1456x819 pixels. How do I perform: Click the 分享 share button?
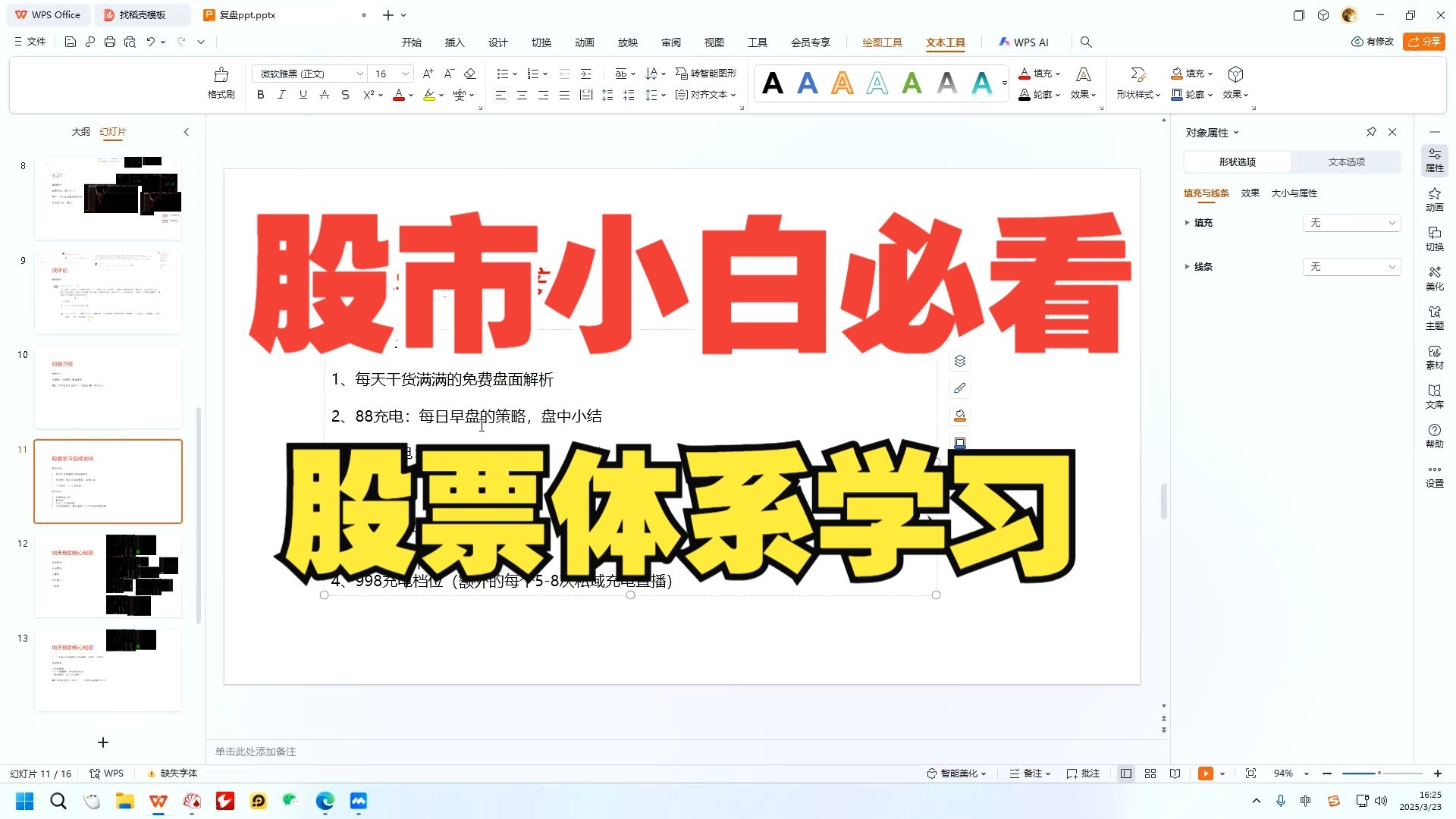click(x=1424, y=42)
